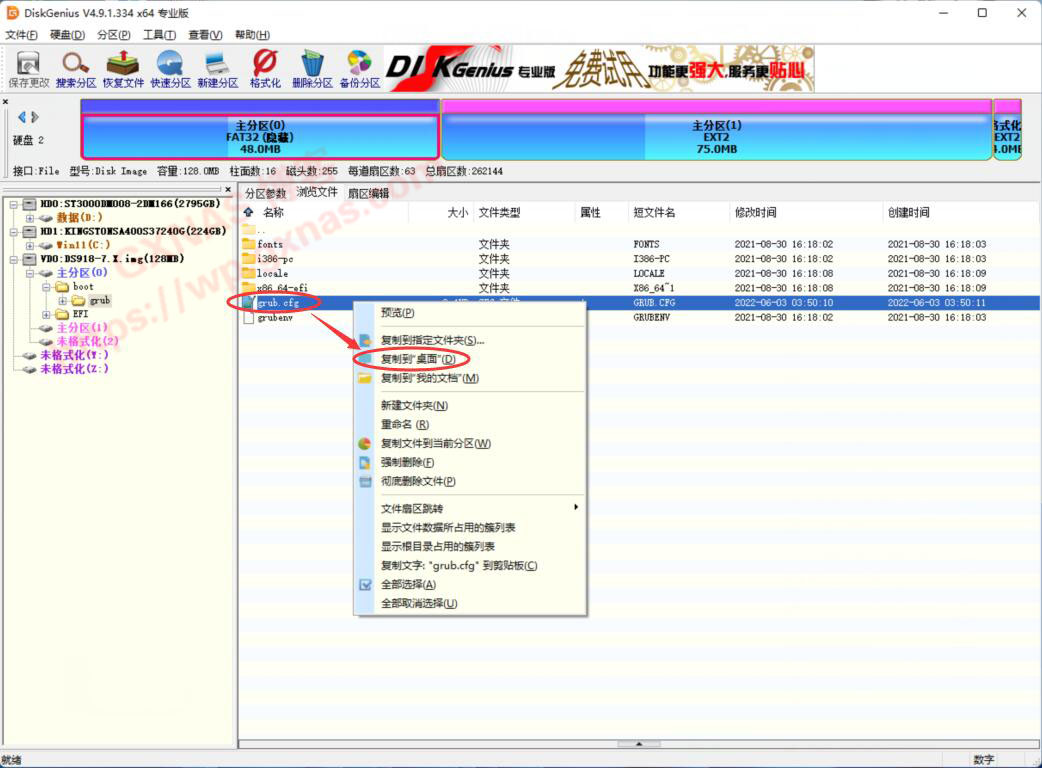This screenshot has width=1042, height=768.
Task: Select the New Partition (新建分区) icon
Action: point(217,69)
